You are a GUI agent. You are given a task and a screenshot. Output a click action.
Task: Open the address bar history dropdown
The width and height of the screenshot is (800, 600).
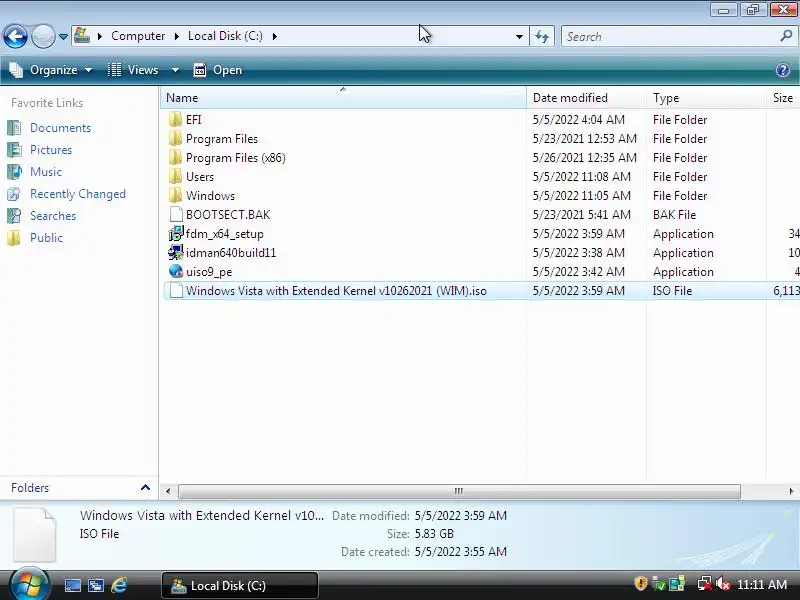pyautogui.click(x=519, y=37)
